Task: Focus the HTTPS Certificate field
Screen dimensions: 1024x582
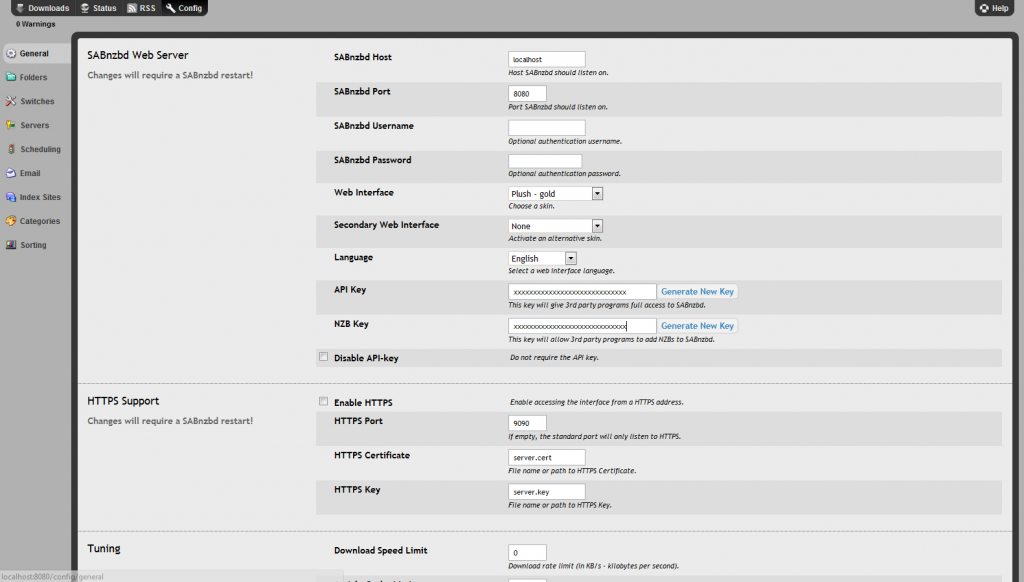Action: [x=547, y=457]
